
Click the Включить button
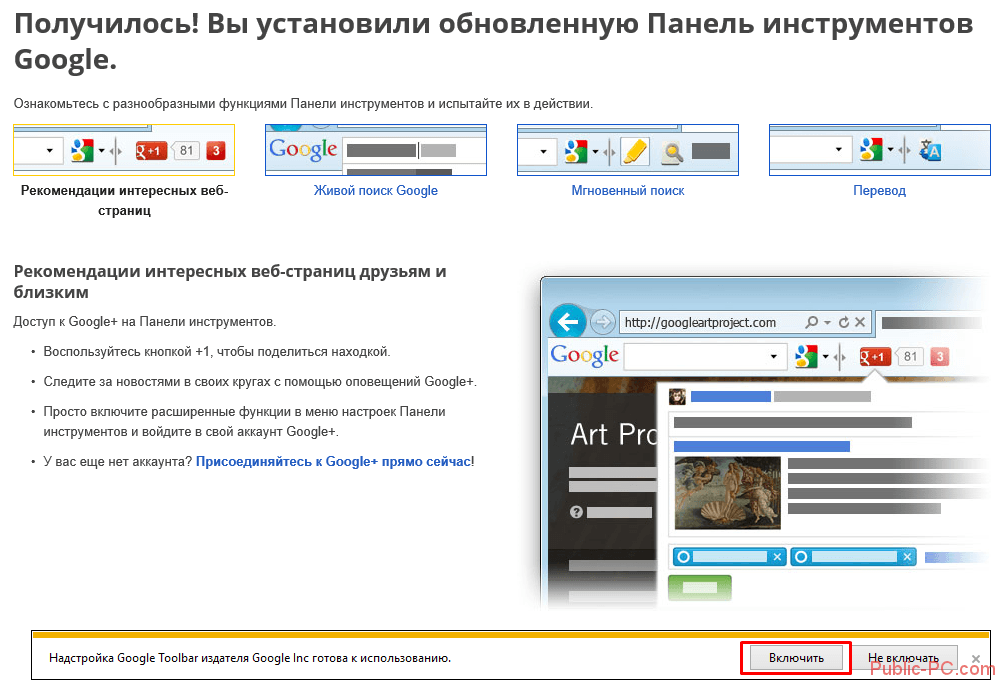coord(796,658)
